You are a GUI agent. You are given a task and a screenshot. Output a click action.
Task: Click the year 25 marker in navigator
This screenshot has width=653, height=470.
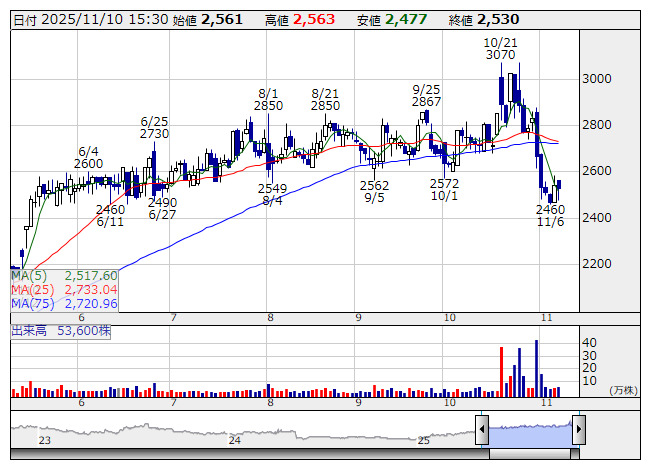(424, 440)
